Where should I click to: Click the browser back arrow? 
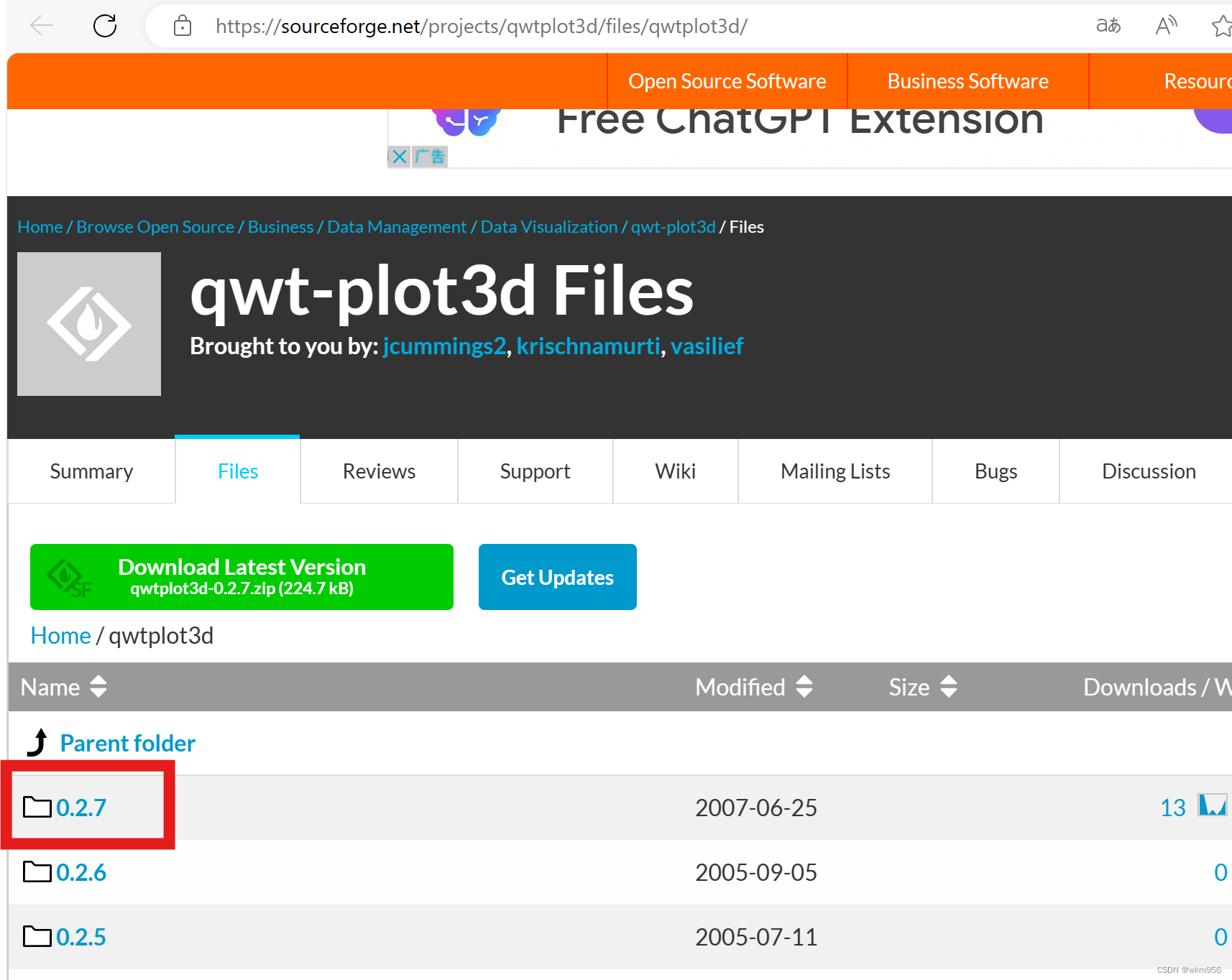[42, 26]
